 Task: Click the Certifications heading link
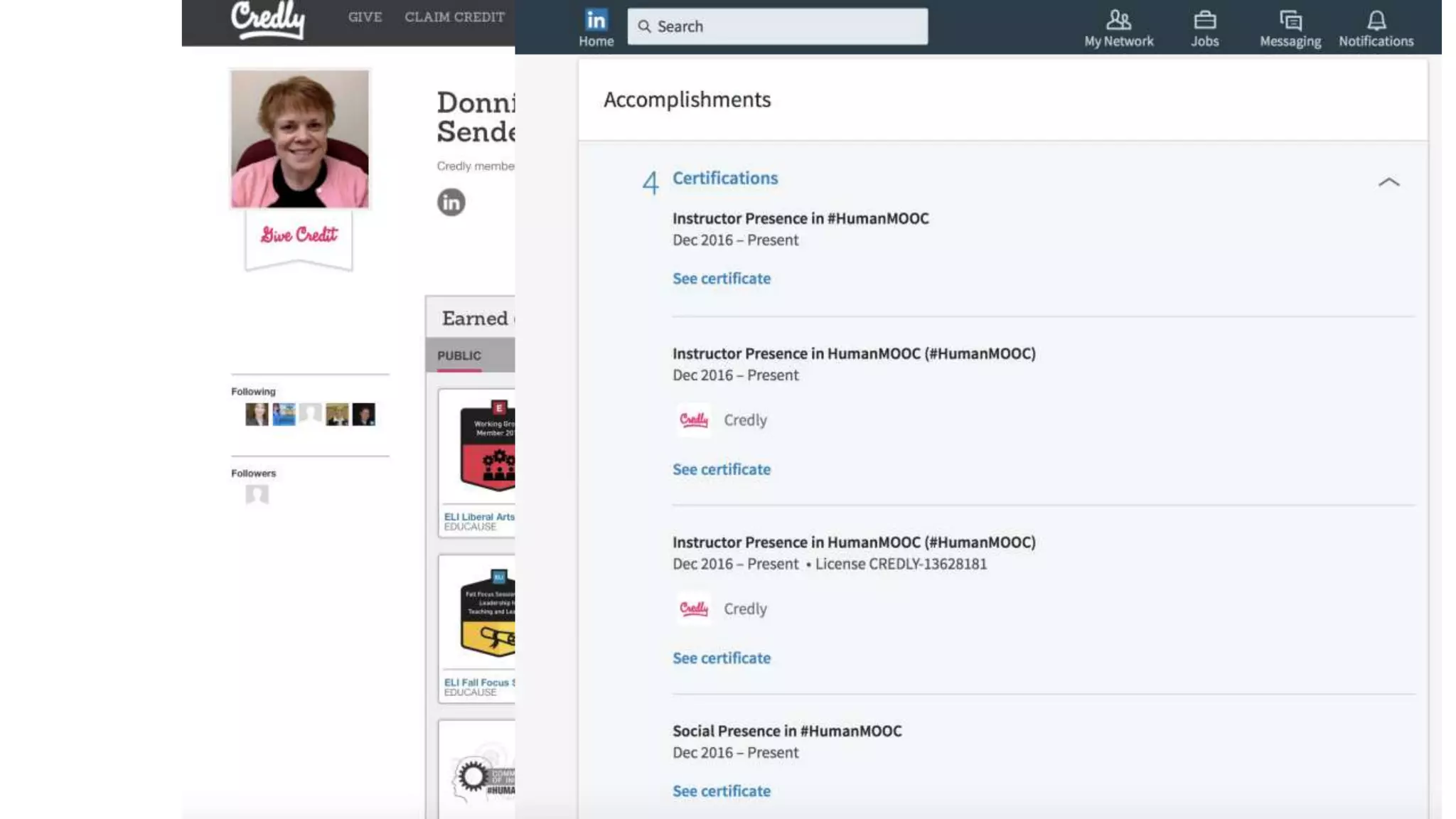[x=725, y=178]
